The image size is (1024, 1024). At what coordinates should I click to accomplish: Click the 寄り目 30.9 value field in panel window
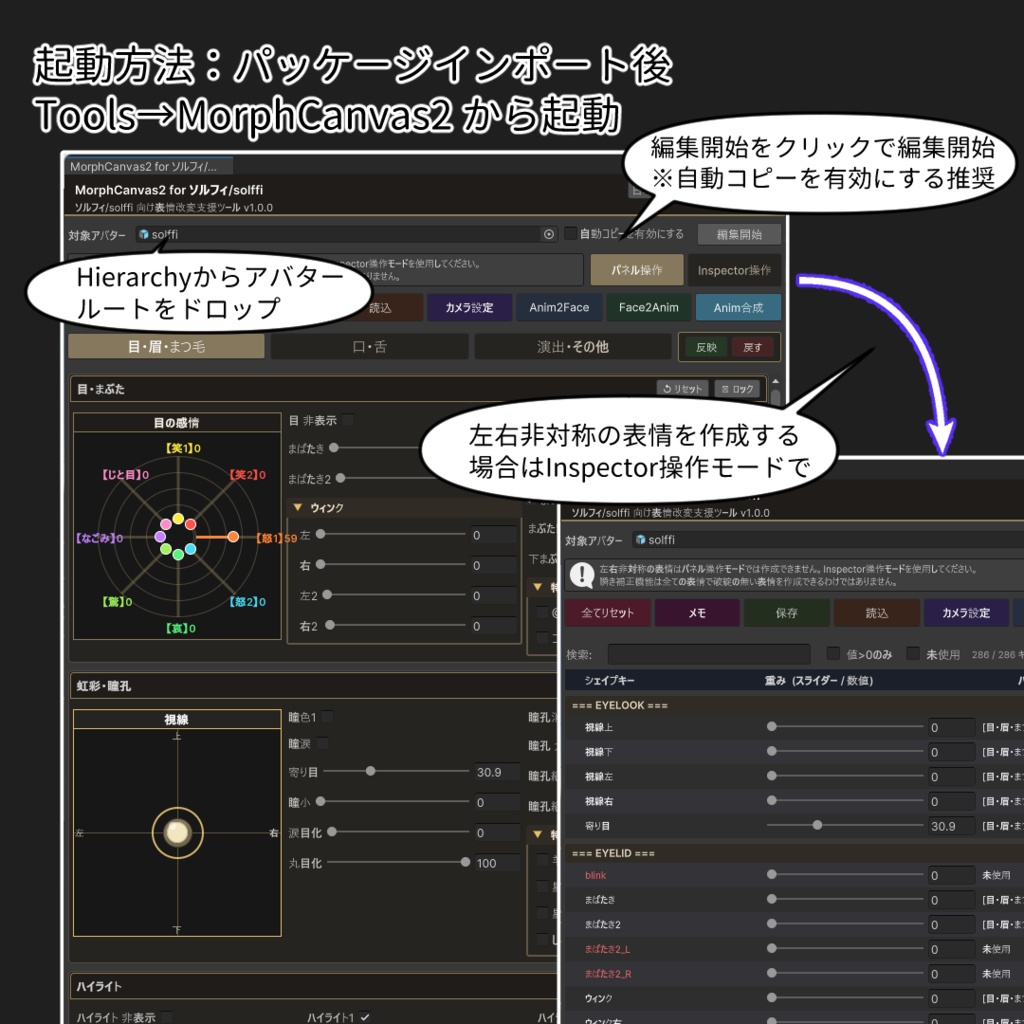(497, 772)
